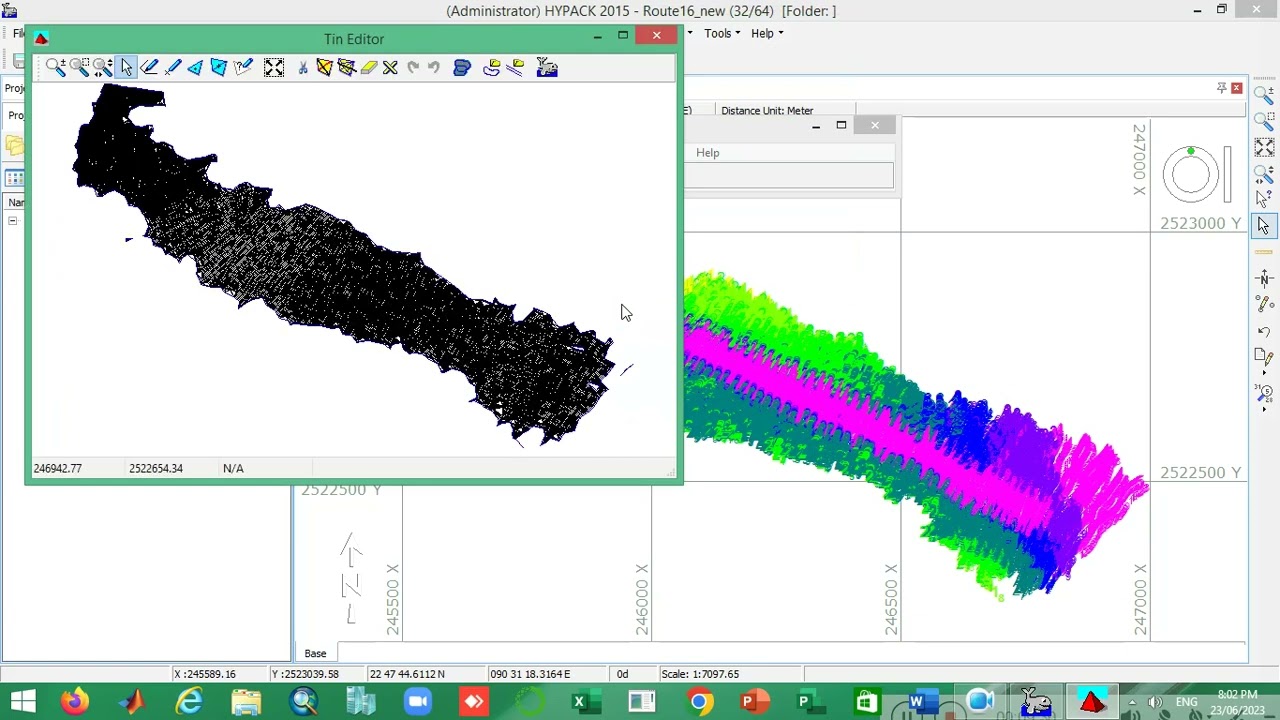Select the single triangle tool in Tin Editor
This screenshot has width=1280, height=720.
[x=195, y=67]
